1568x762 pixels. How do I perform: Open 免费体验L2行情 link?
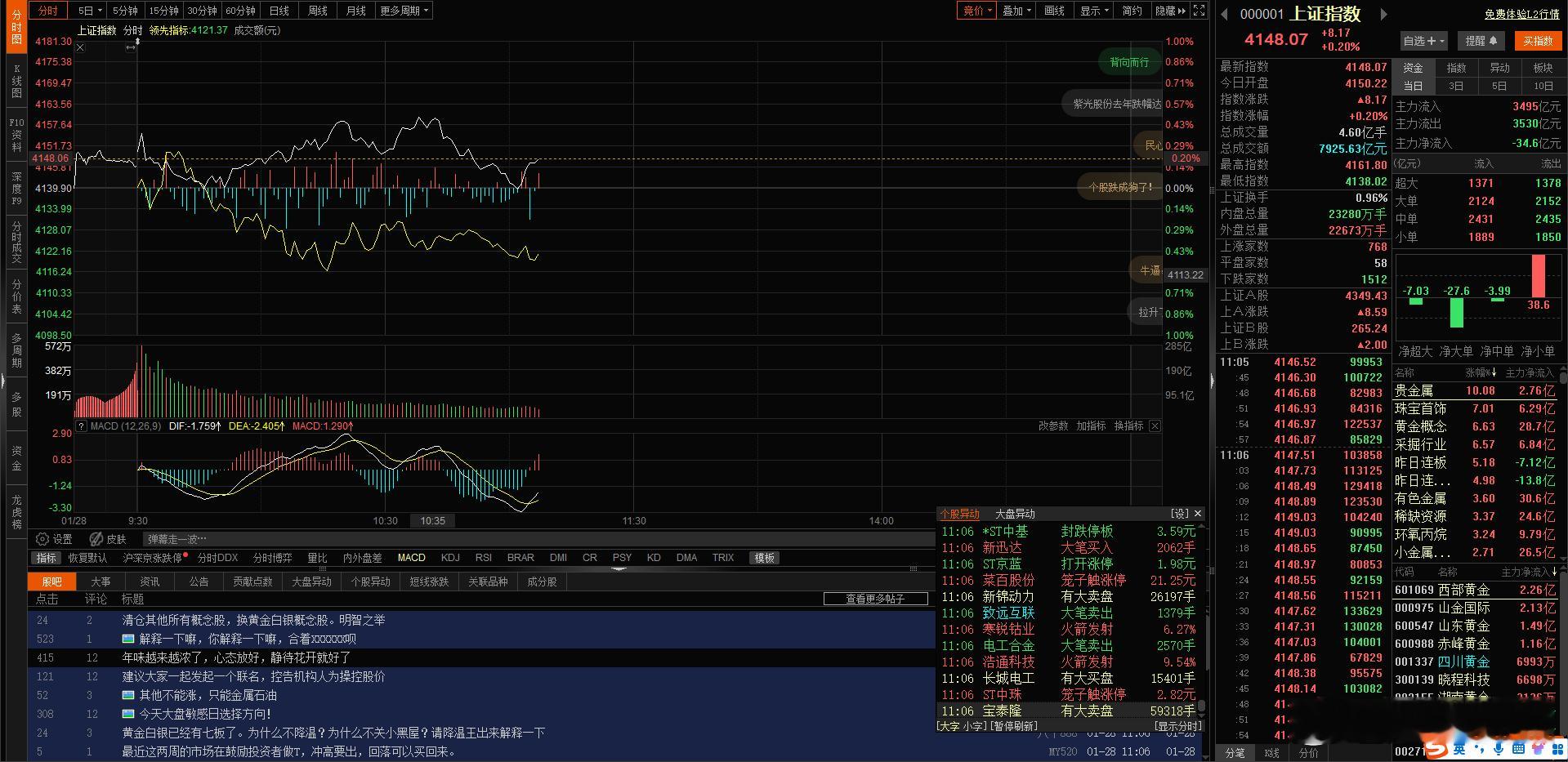coord(1521,14)
